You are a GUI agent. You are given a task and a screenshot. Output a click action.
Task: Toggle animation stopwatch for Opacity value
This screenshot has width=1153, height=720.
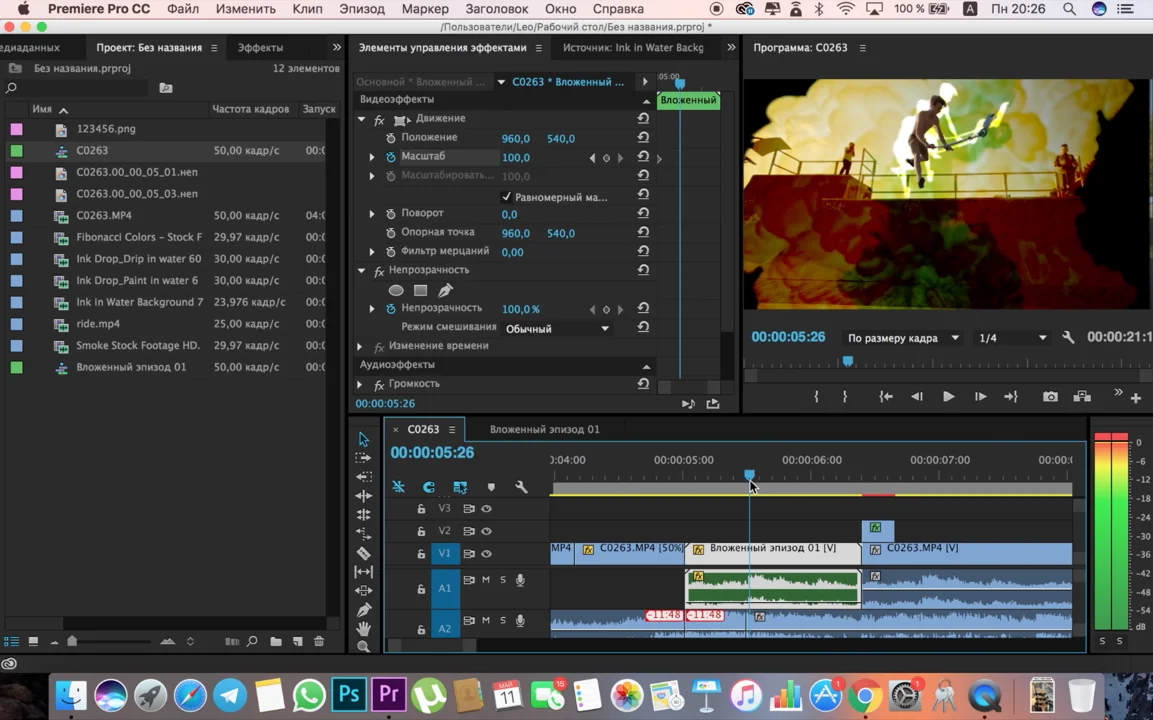(390, 309)
